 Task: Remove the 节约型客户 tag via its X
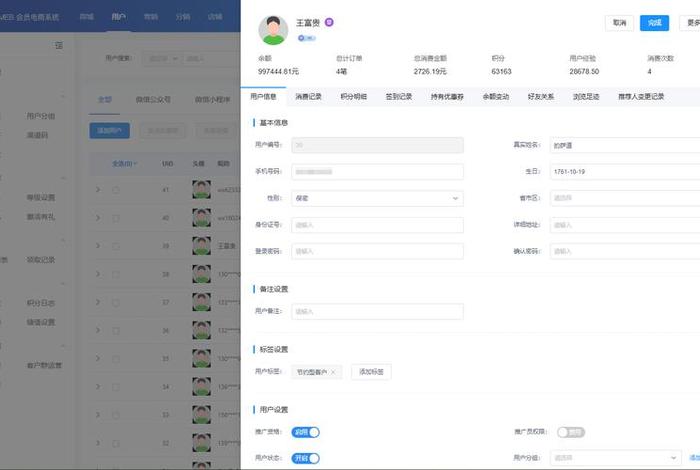pyautogui.click(x=333, y=372)
